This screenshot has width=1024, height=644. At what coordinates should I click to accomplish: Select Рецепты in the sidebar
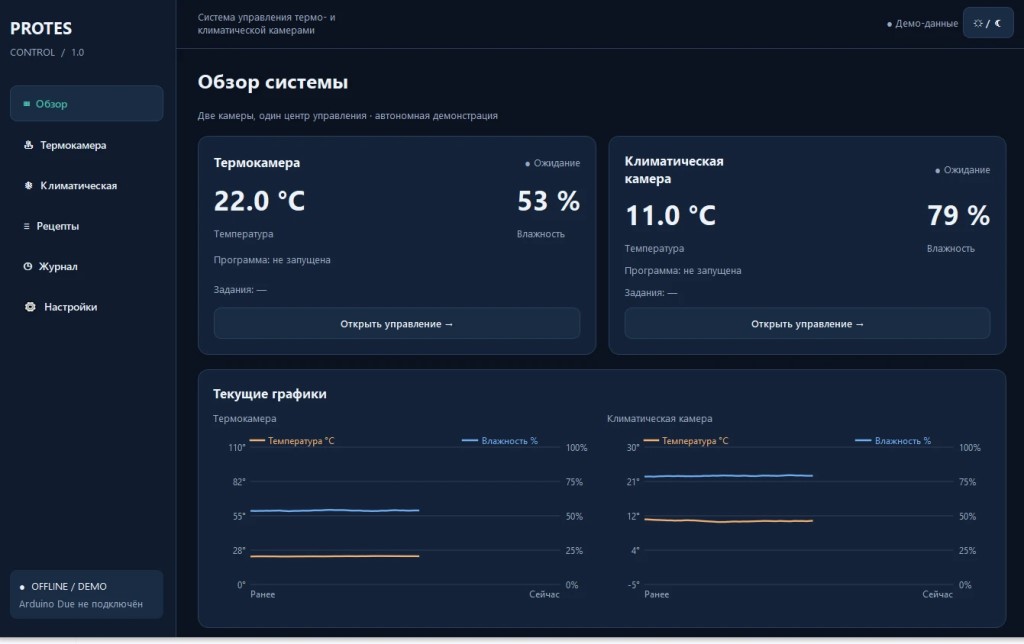click(86, 226)
